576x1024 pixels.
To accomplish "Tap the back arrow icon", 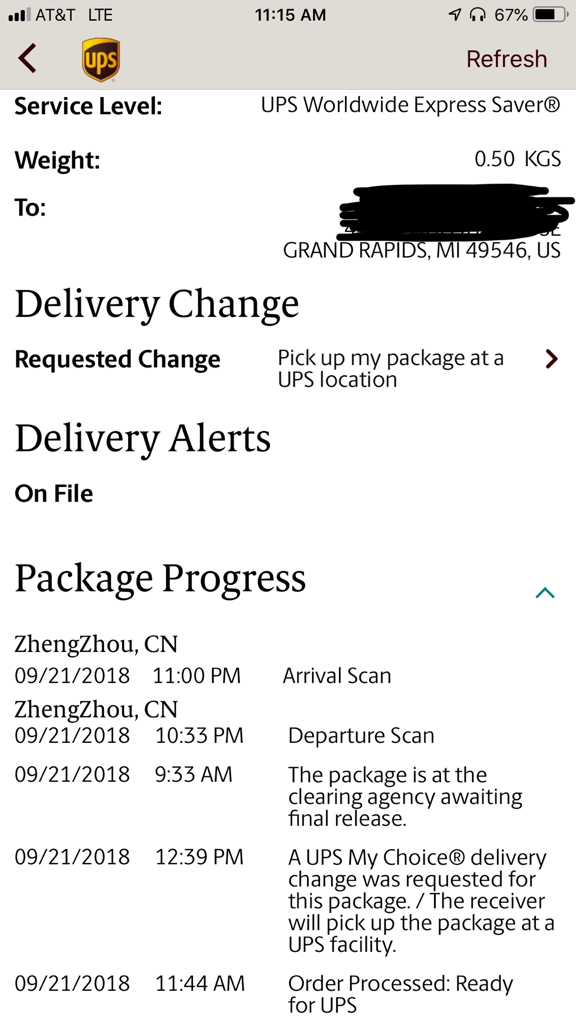I will click(x=27, y=58).
